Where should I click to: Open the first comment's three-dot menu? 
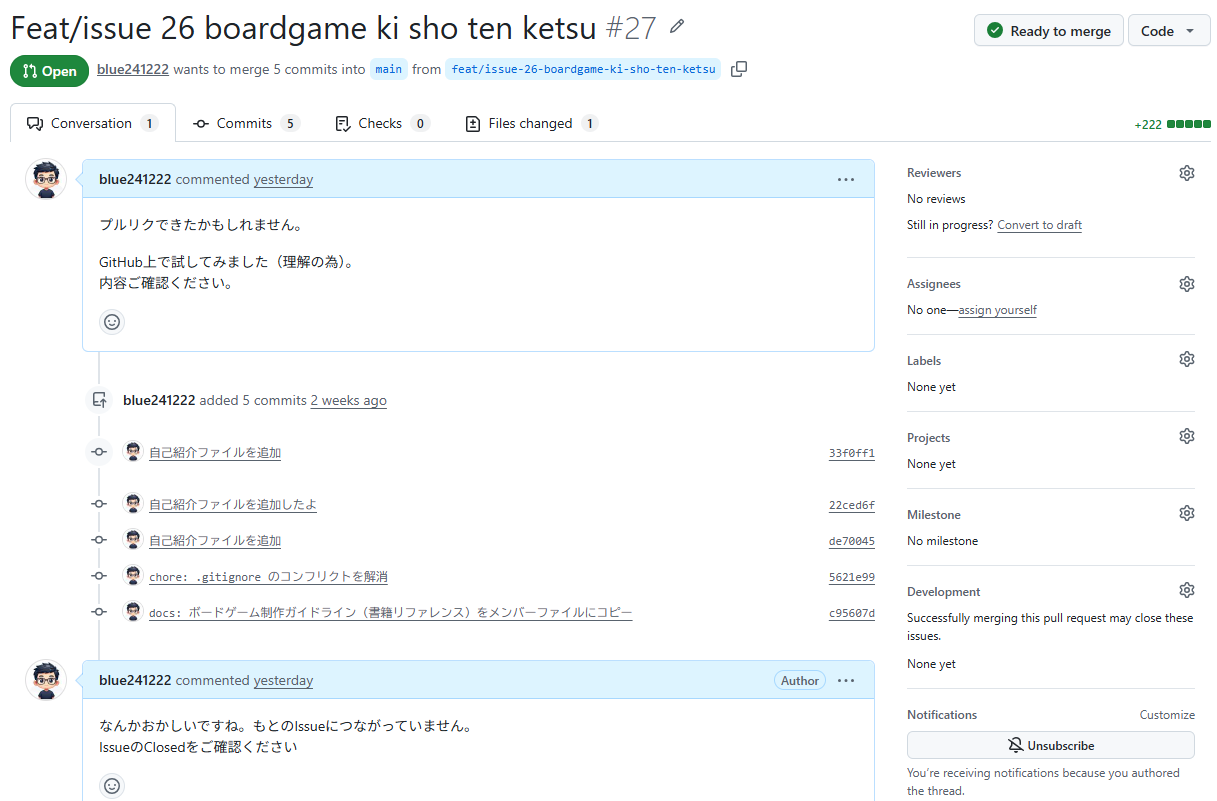pyautogui.click(x=846, y=180)
